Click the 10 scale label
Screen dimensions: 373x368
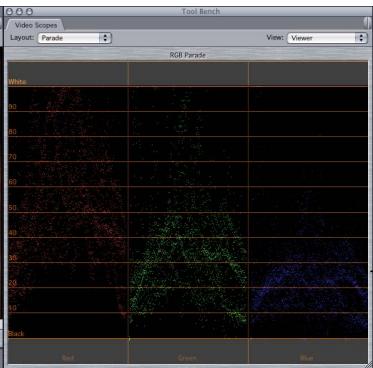click(12, 308)
